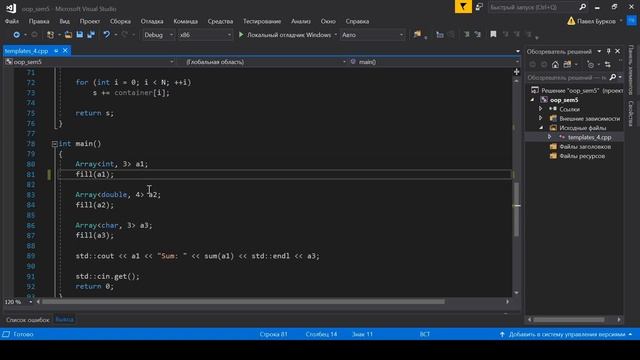Click the account warning triangle icon
Image resolution: width=640 pixels, height=360 pixels.
pyautogui.click(x=571, y=21)
